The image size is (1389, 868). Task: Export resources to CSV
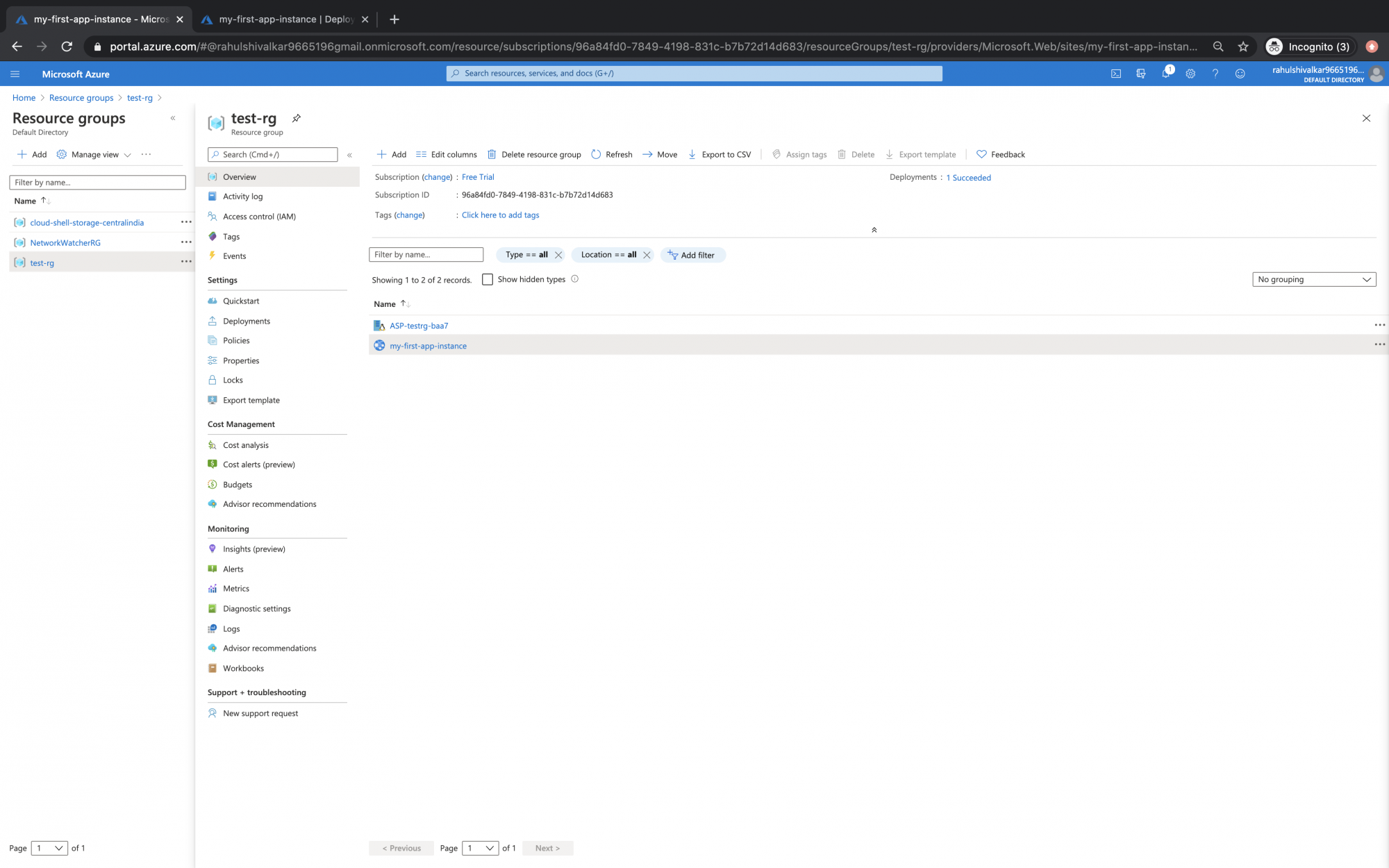pos(720,154)
